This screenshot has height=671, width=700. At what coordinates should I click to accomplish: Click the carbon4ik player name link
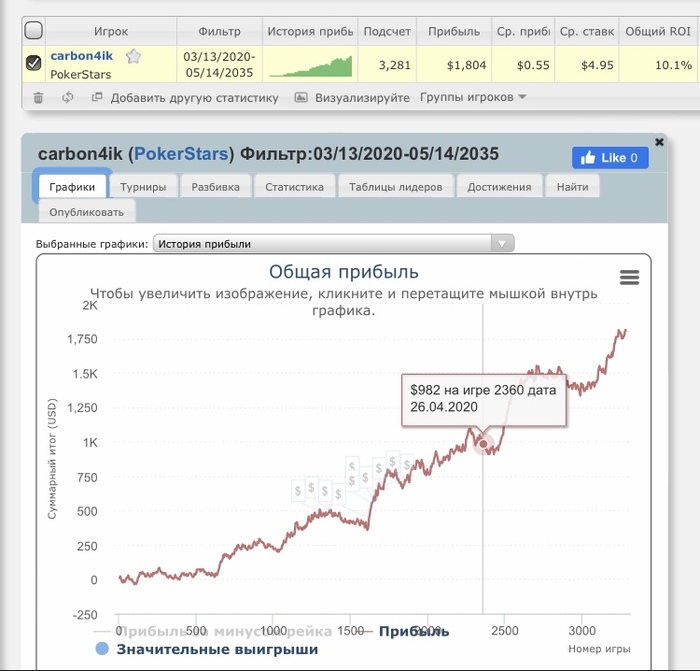[82, 56]
